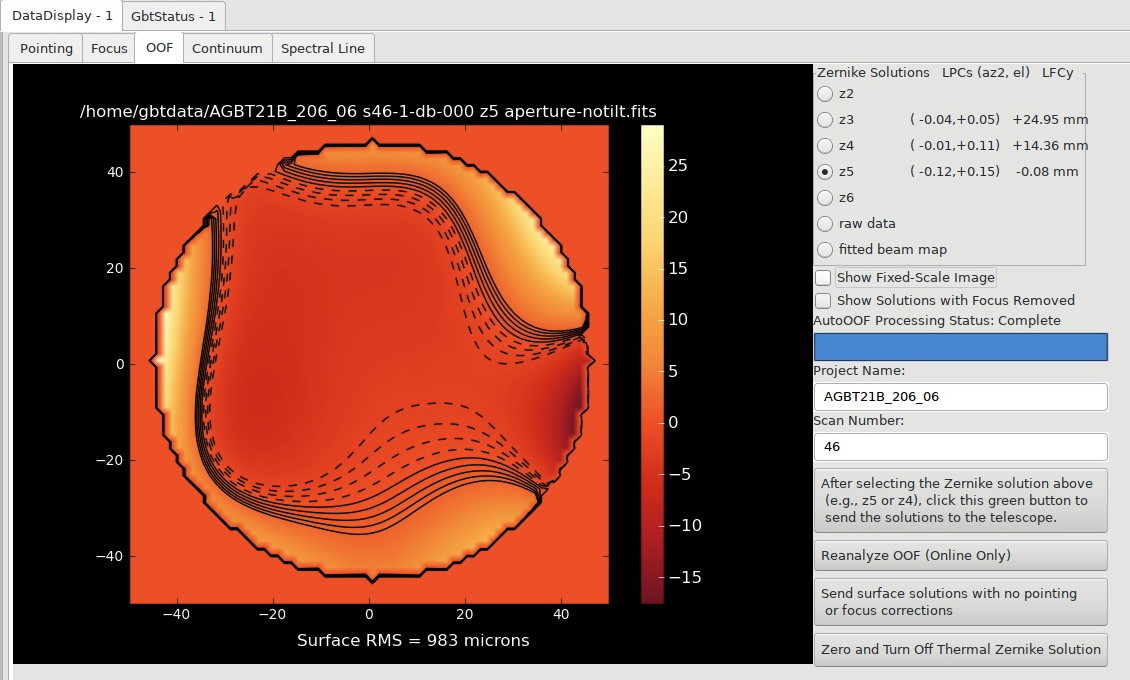This screenshot has width=1130, height=680.
Task: Open the Spectral Line tab
Action: click(323, 48)
